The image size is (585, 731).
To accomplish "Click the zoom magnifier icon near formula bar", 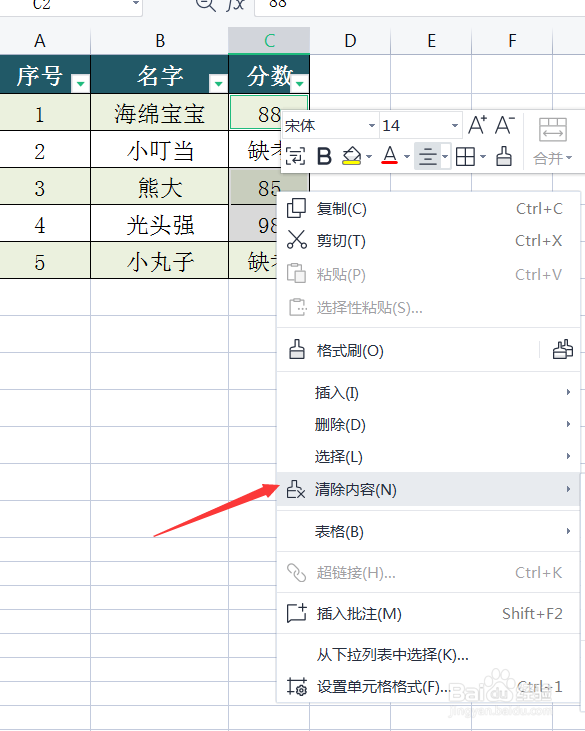I will [205, 4].
